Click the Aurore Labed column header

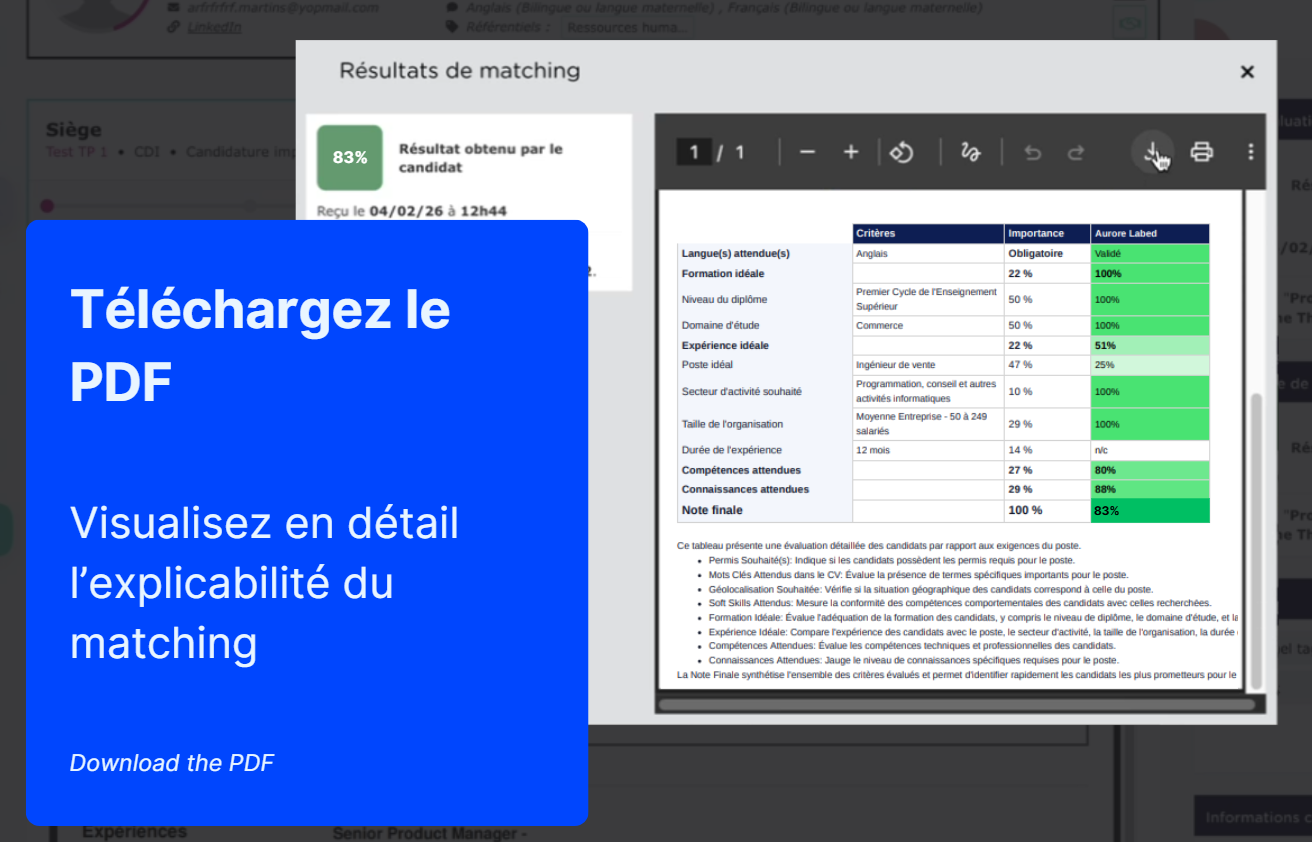tap(1150, 233)
